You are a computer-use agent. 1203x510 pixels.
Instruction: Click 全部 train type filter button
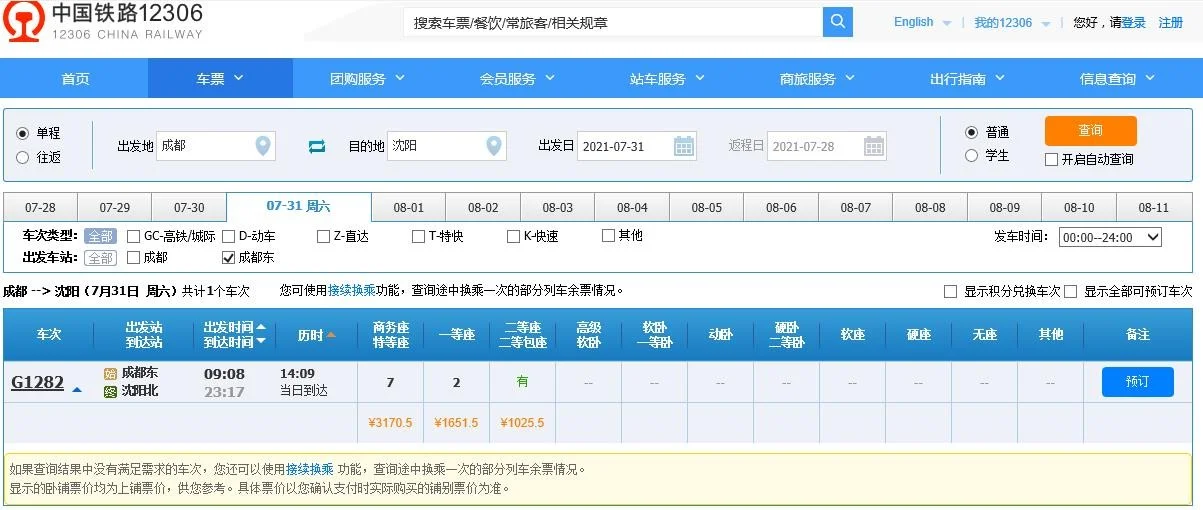pyautogui.click(x=100, y=237)
